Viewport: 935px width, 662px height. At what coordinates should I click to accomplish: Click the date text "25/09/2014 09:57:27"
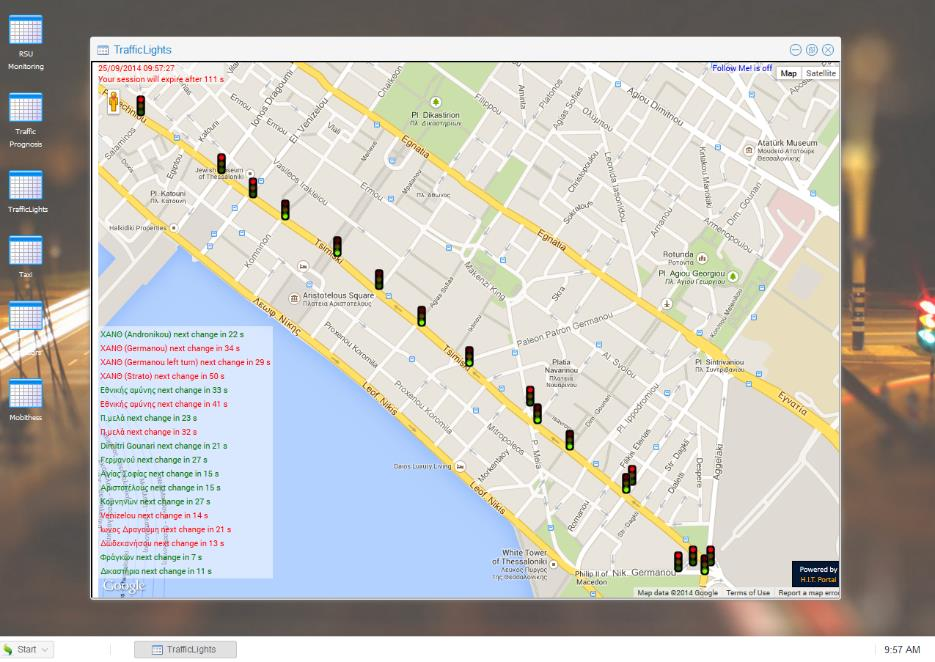(x=137, y=69)
